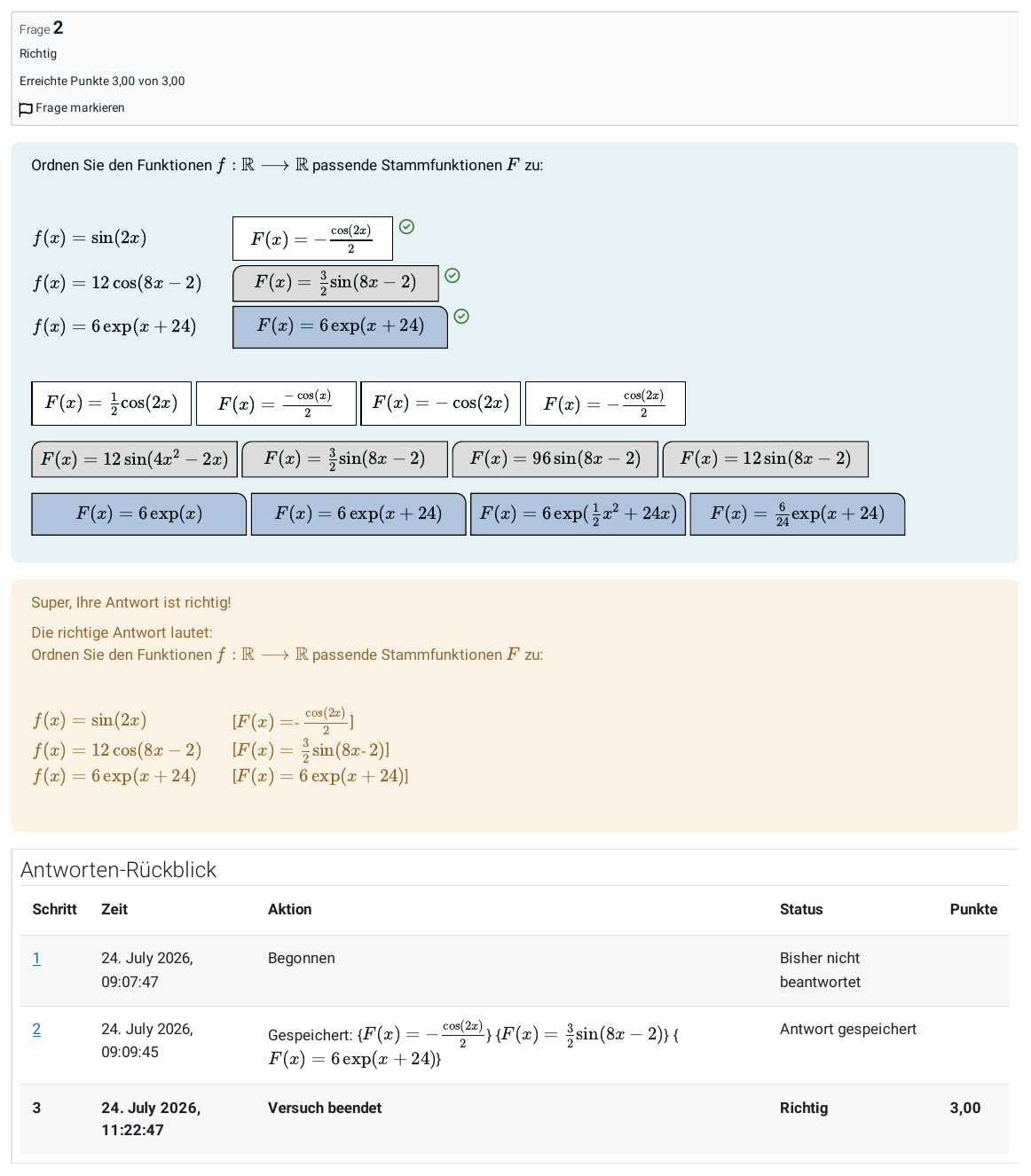Pick the choice tile F(x) = −cos(x)/2
Image resolution: width=1031 pixels, height=1176 pixels.
pos(276,404)
